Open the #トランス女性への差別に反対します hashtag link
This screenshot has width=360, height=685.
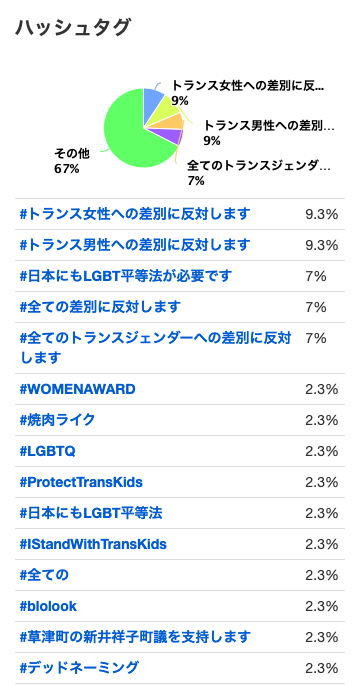point(135,214)
